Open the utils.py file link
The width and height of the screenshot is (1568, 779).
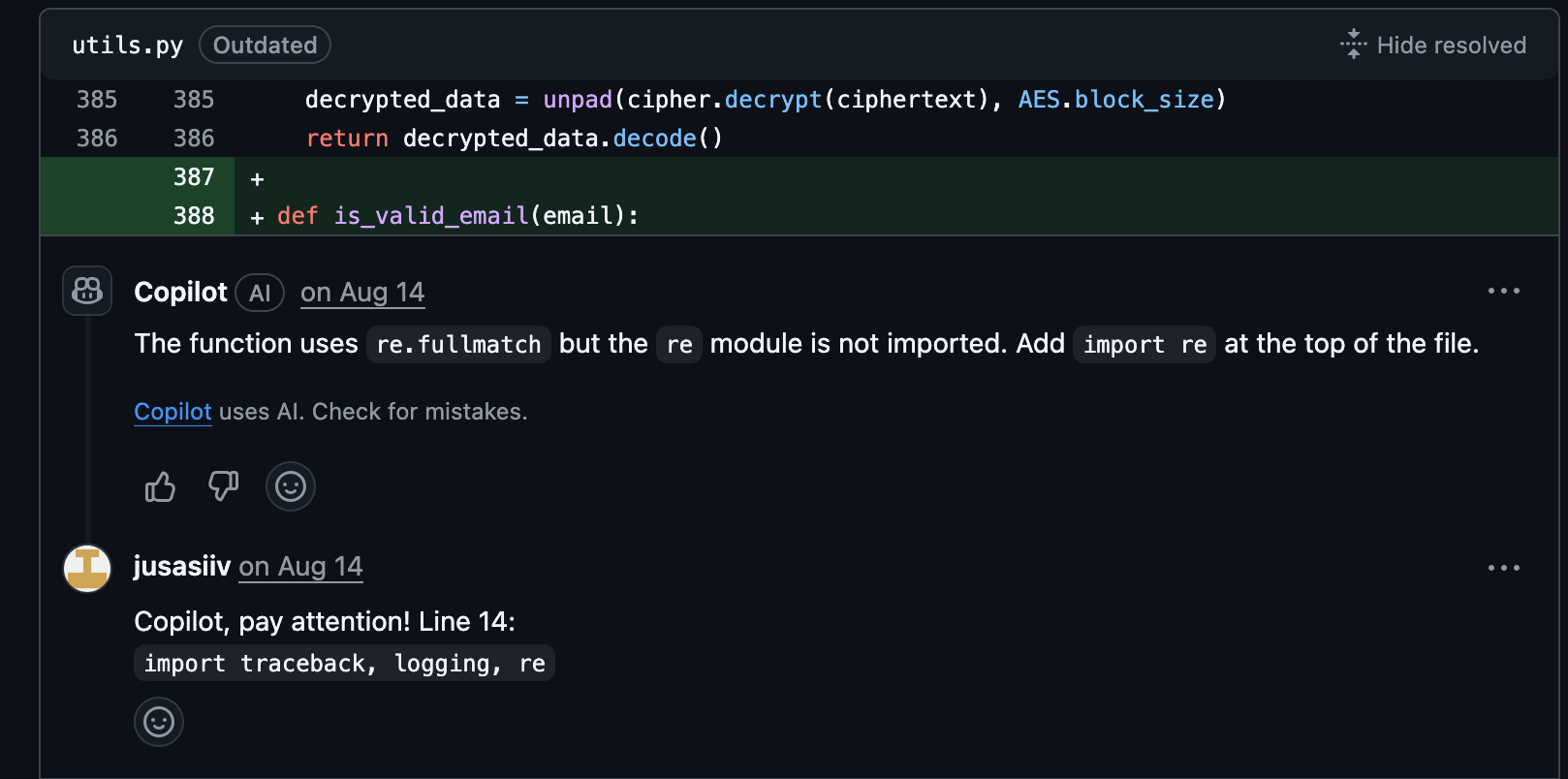tap(127, 46)
